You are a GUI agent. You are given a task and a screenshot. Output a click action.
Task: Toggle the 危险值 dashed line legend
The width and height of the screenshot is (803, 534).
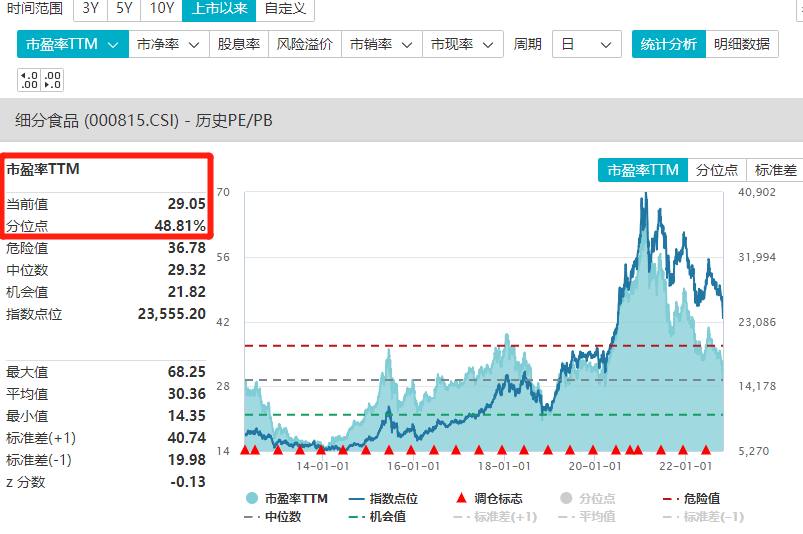point(670,498)
